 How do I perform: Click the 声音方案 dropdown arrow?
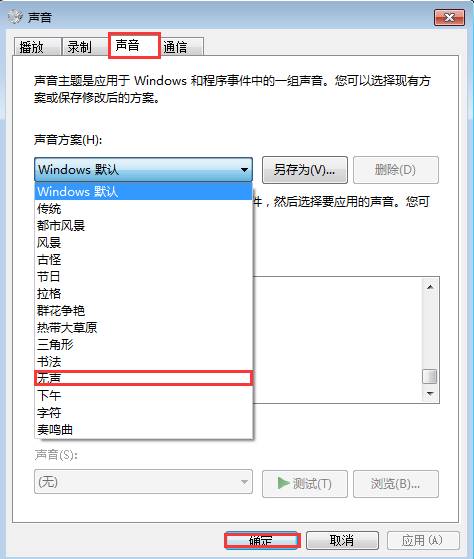[x=244, y=170]
